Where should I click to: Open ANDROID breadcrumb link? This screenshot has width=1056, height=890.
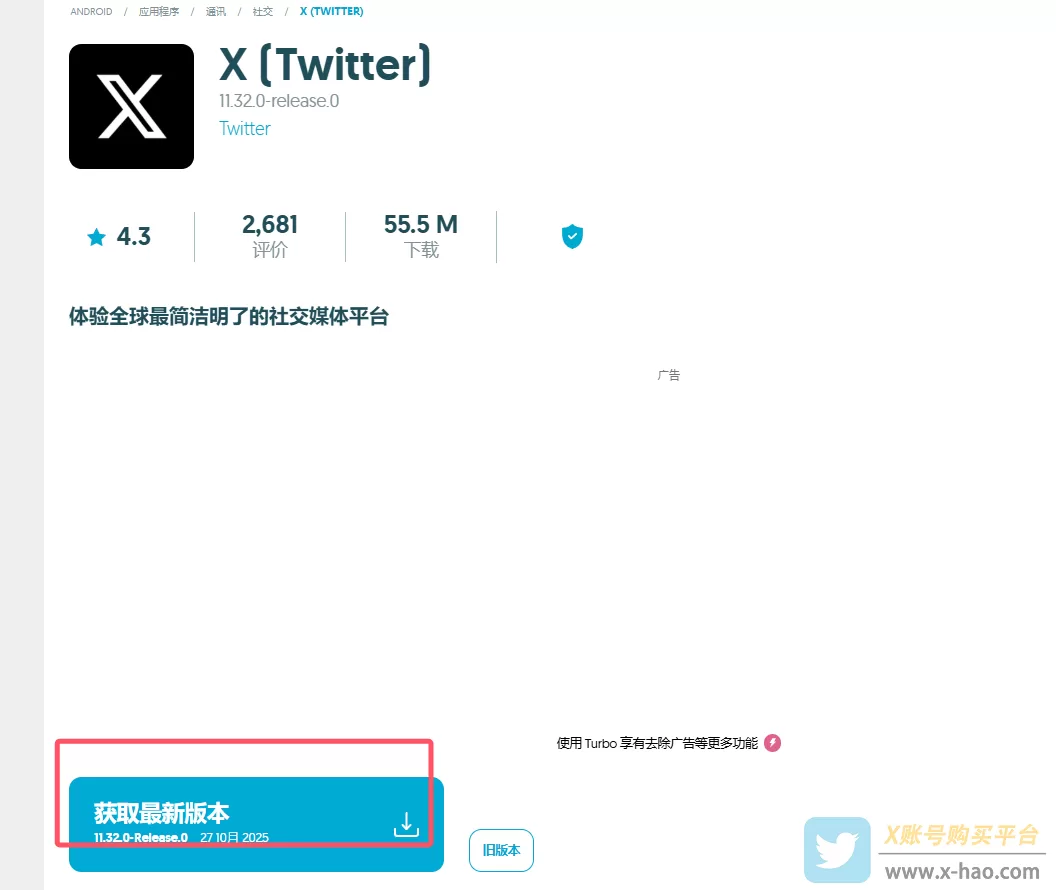point(91,11)
